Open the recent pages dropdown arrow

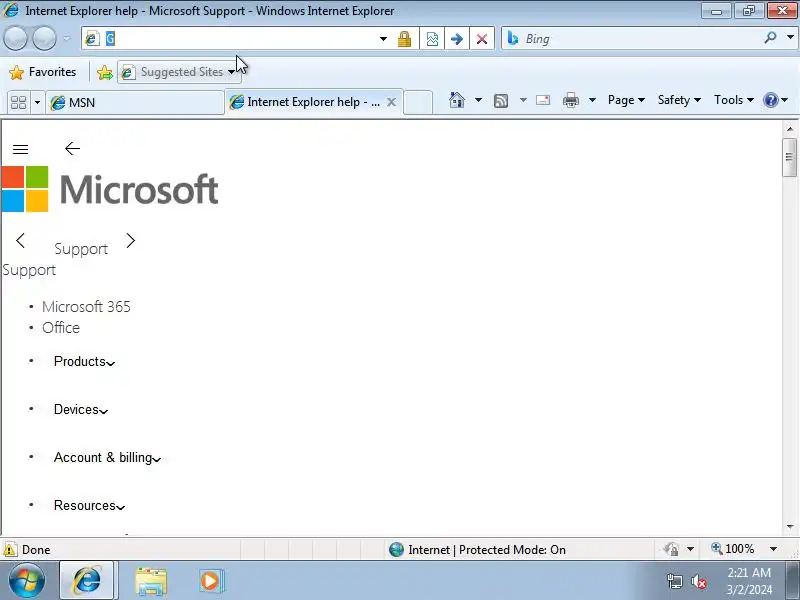tap(67, 39)
